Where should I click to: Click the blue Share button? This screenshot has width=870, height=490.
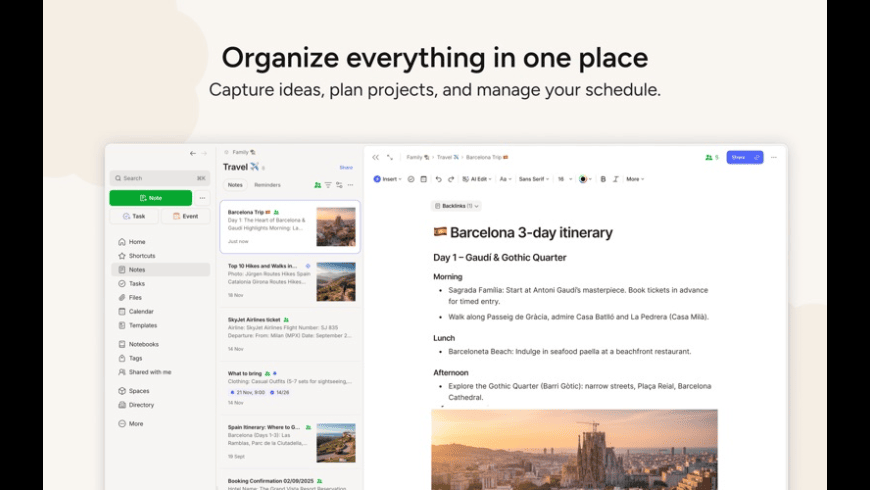tap(745, 157)
